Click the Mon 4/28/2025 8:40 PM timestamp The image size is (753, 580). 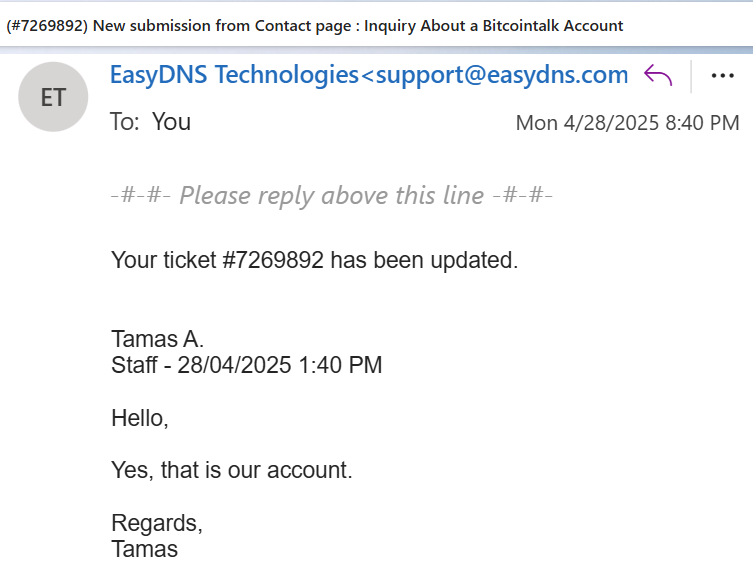click(x=627, y=123)
